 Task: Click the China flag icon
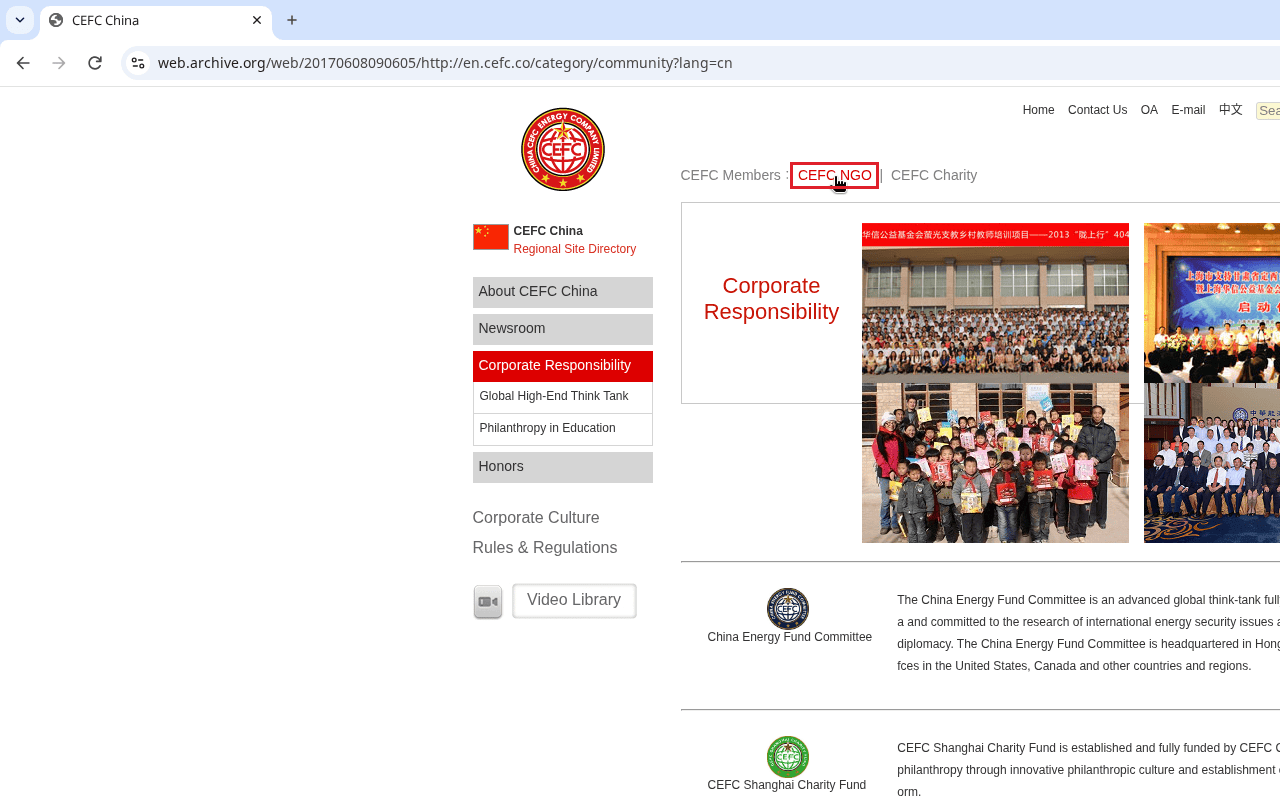pyautogui.click(x=491, y=237)
